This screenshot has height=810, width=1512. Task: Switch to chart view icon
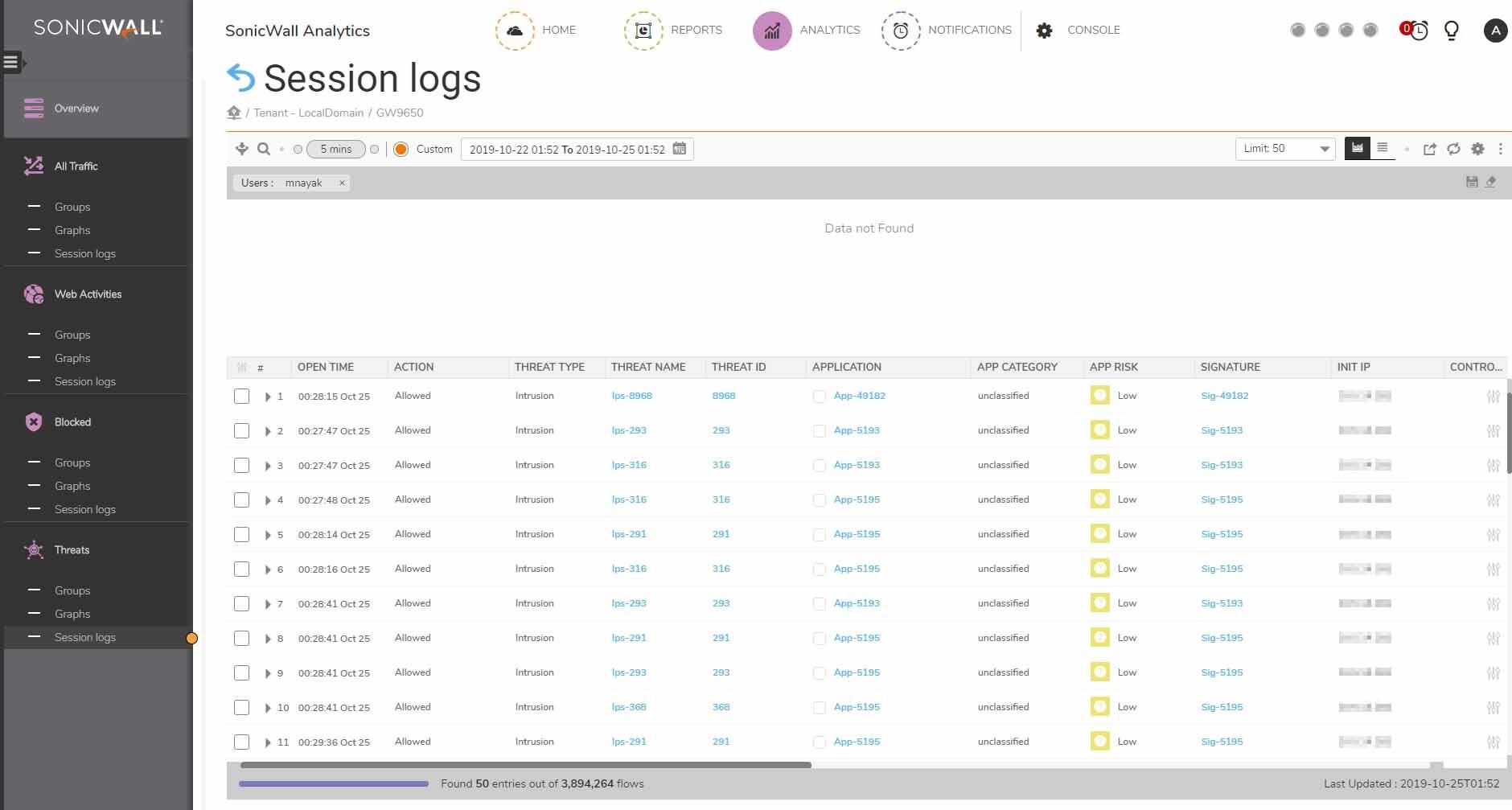pos(1358,148)
